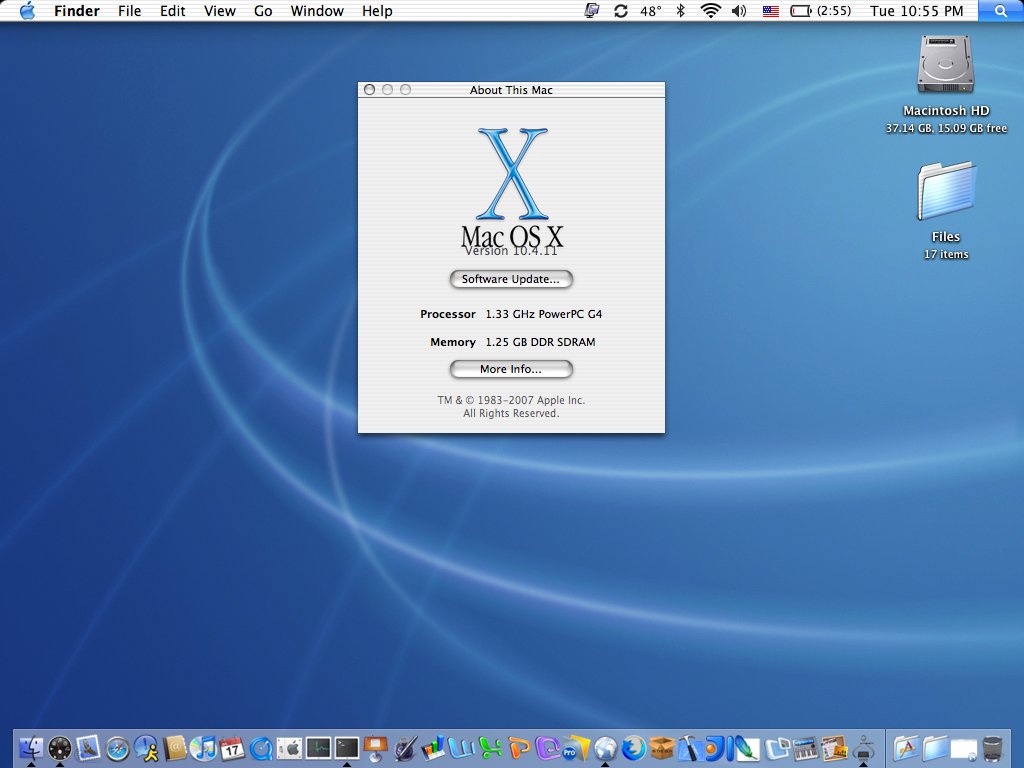Open the Window menu
Image resolution: width=1024 pixels, height=768 pixels.
click(317, 11)
